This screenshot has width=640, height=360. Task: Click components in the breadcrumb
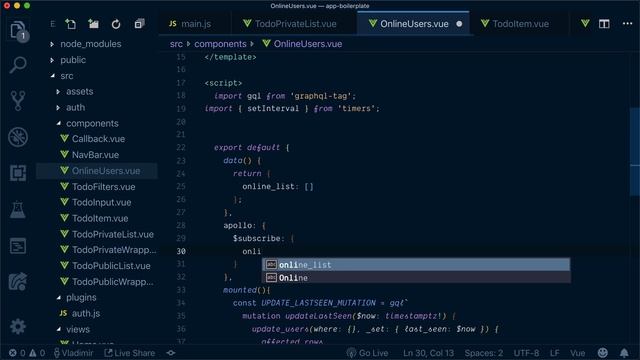coord(220,44)
